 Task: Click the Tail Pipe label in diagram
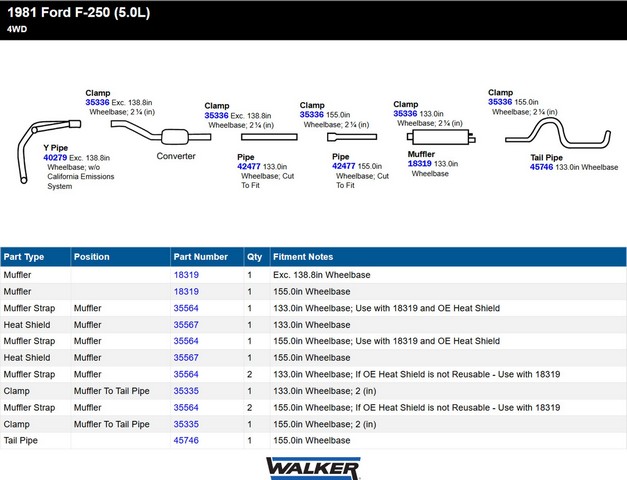pos(547,158)
